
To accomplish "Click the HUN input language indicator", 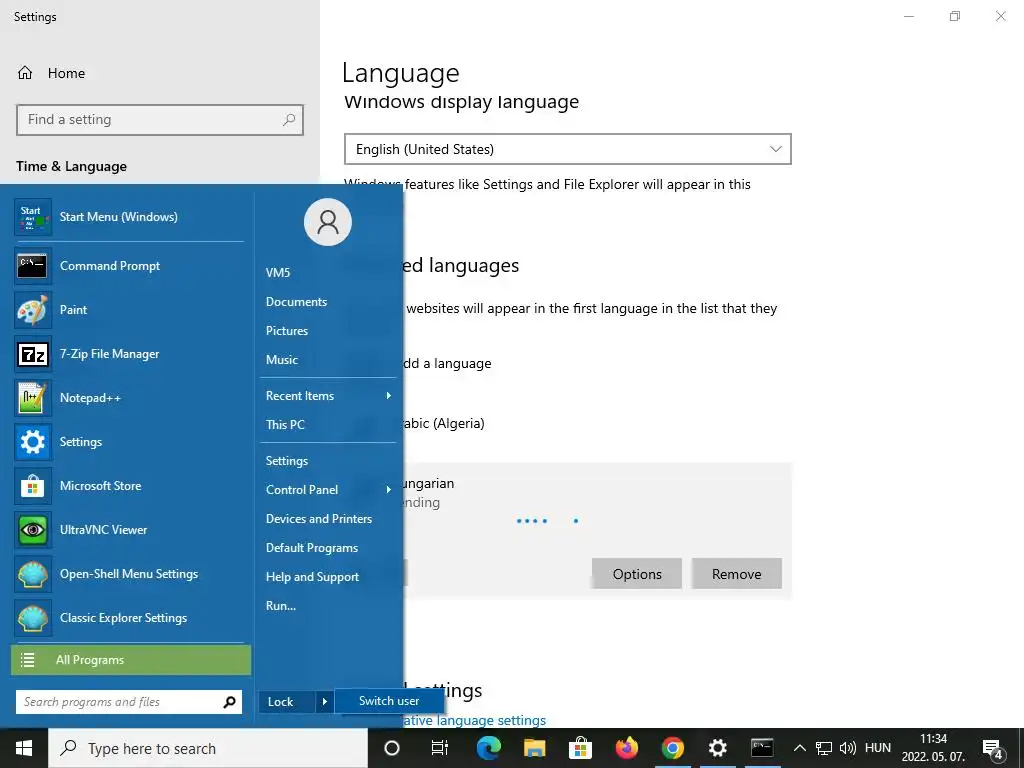I will 878,748.
